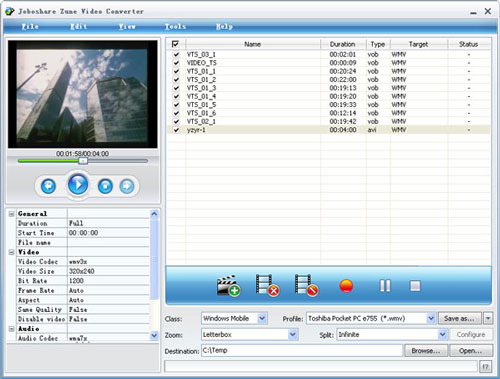Click the Video Codec value wmv3x
The height and width of the screenshot is (379, 500).
click(78, 262)
